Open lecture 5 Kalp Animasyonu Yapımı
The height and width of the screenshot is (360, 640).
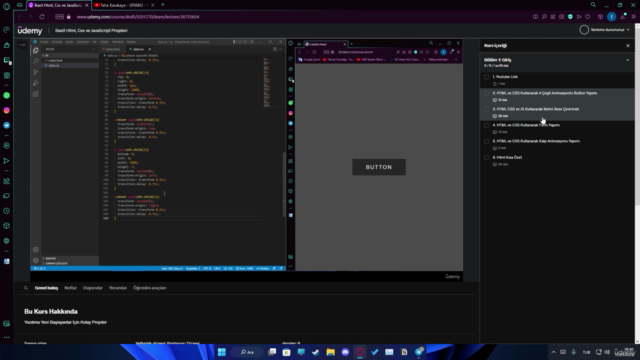tap(557, 144)
